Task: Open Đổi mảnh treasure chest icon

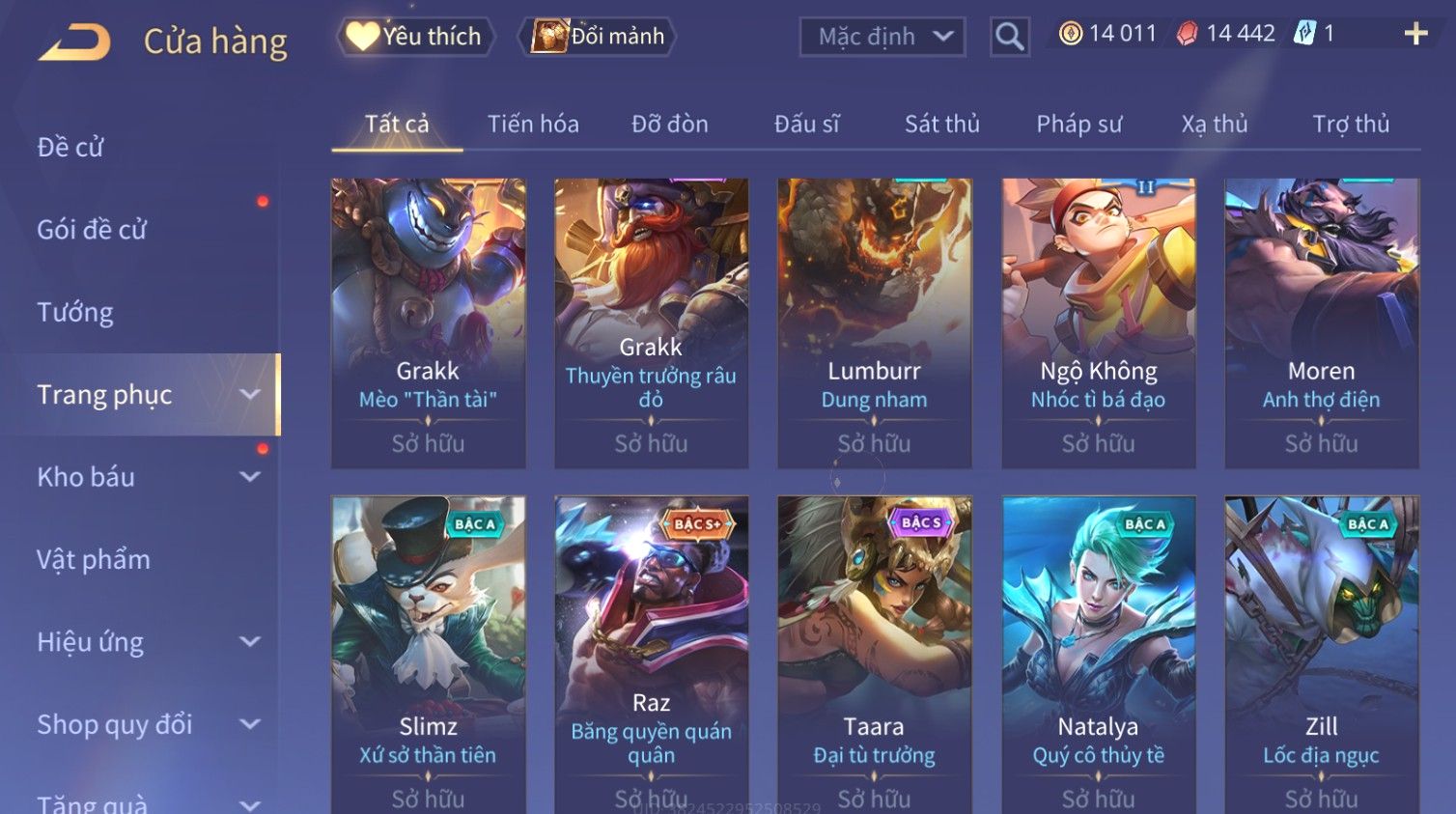Action: pos(549,37)
